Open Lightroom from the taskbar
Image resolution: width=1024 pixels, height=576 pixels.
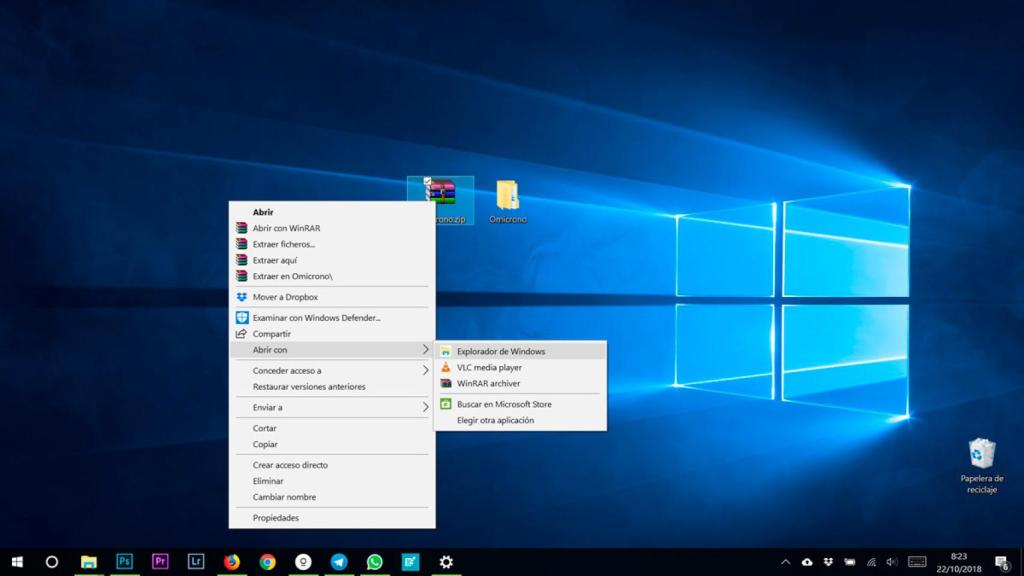click(x=196, y=562)
